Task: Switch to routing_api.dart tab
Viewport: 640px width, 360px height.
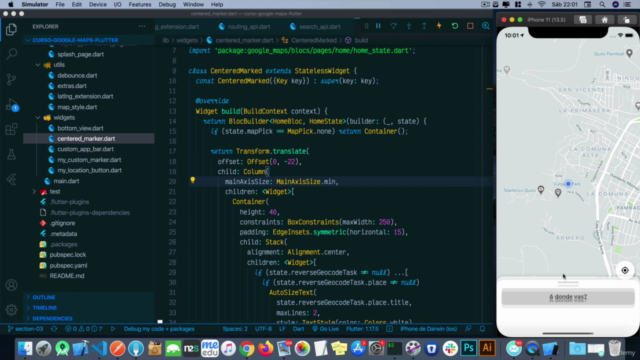Action: [244, 27]
